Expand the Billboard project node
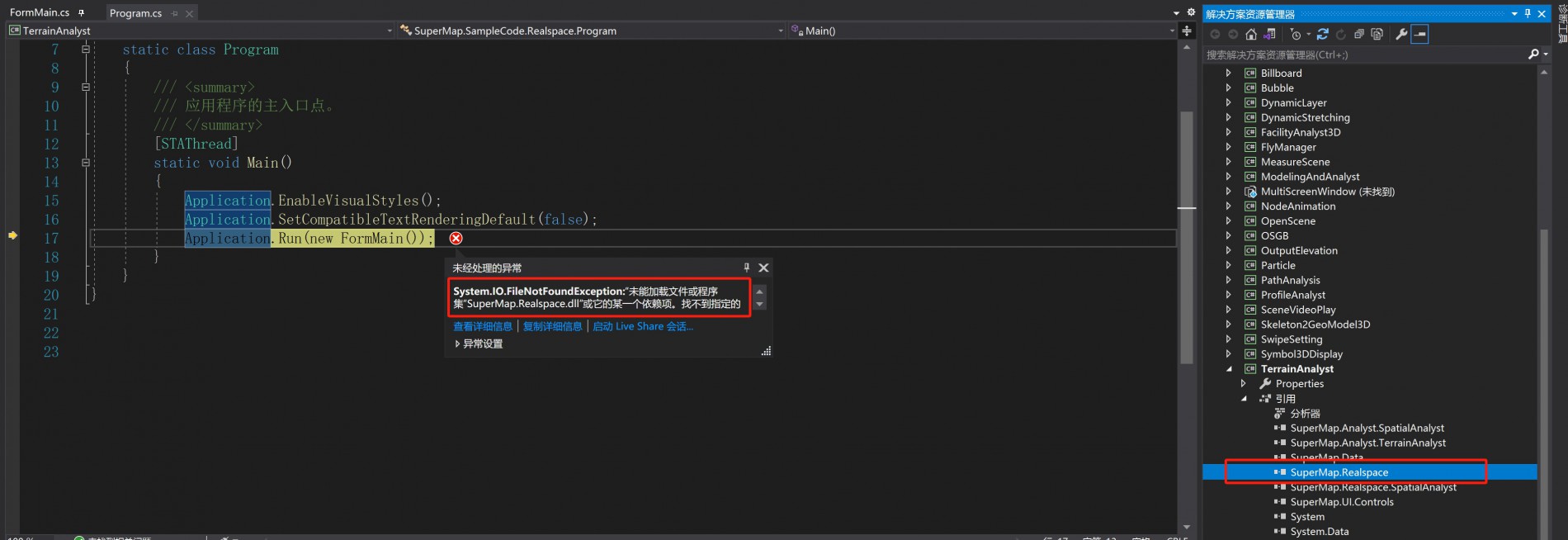The width and height of the screenshot is (1568, 540). coord(1228,73)
